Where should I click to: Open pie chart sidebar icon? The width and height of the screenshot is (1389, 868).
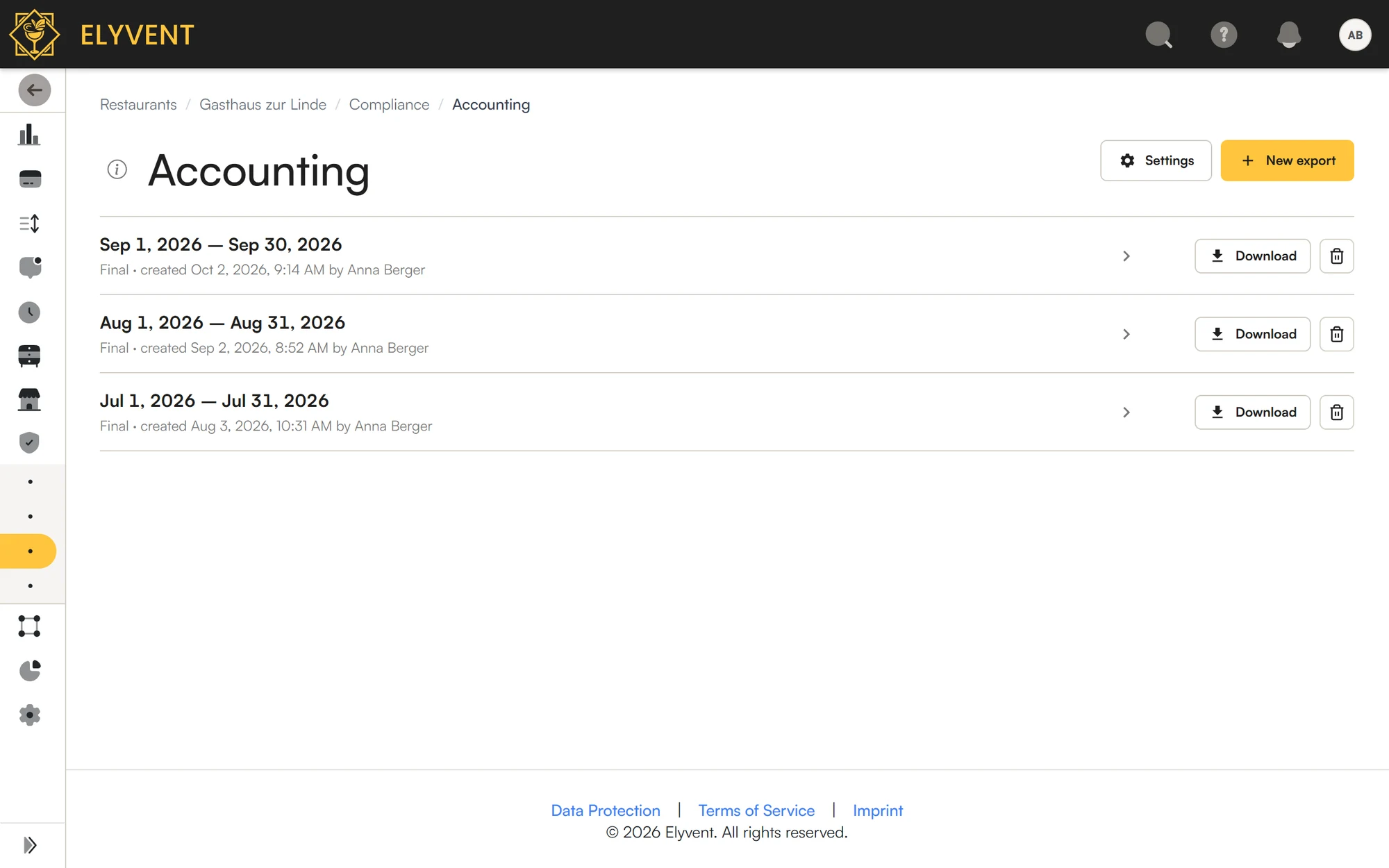click(x=30, y=671)
